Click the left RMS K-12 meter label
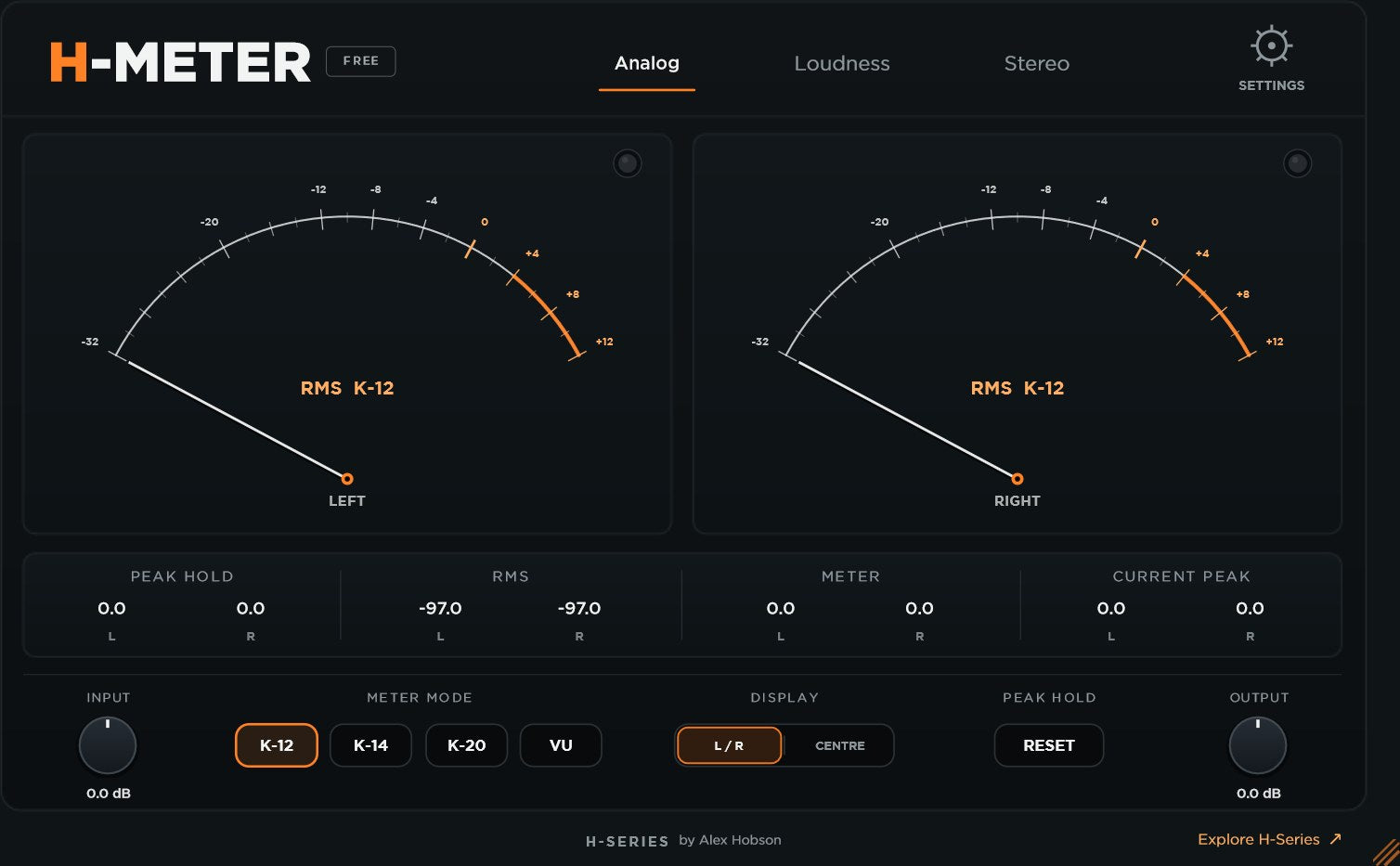The height and width of the screenshot is (866, 1400). pos(347,388)
